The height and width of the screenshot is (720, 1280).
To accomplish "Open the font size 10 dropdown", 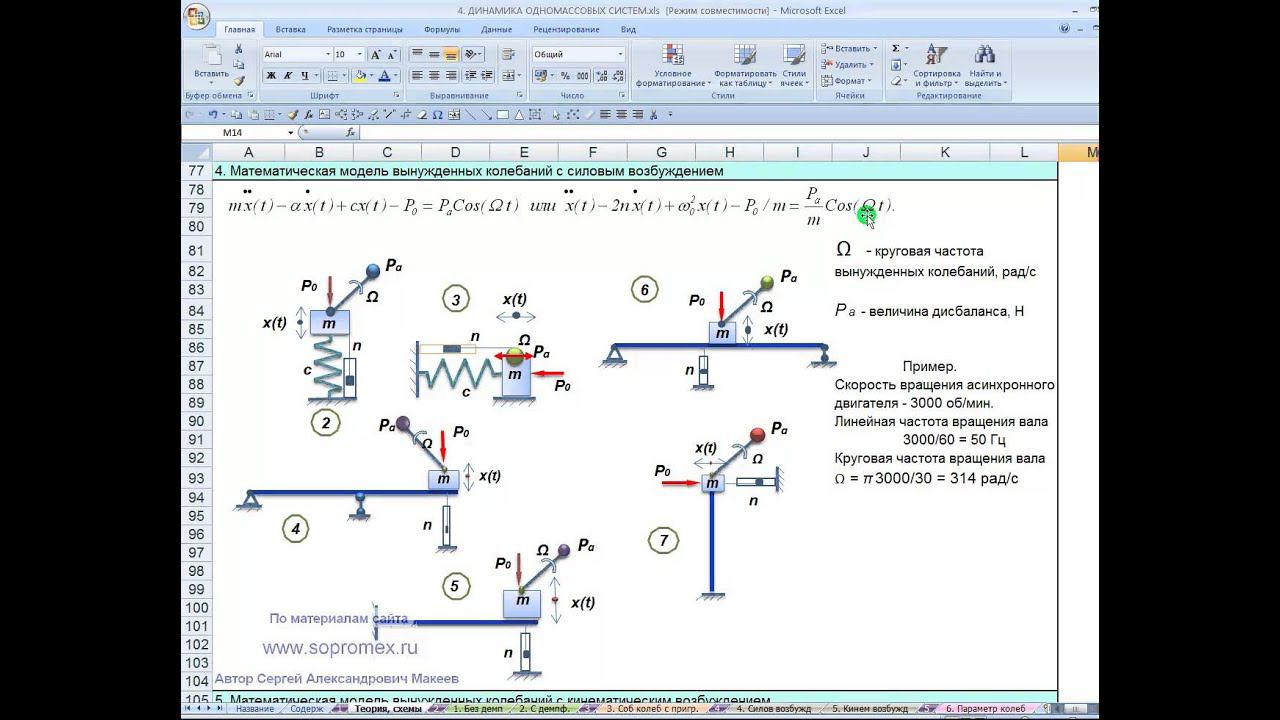I will coord(361,54).
